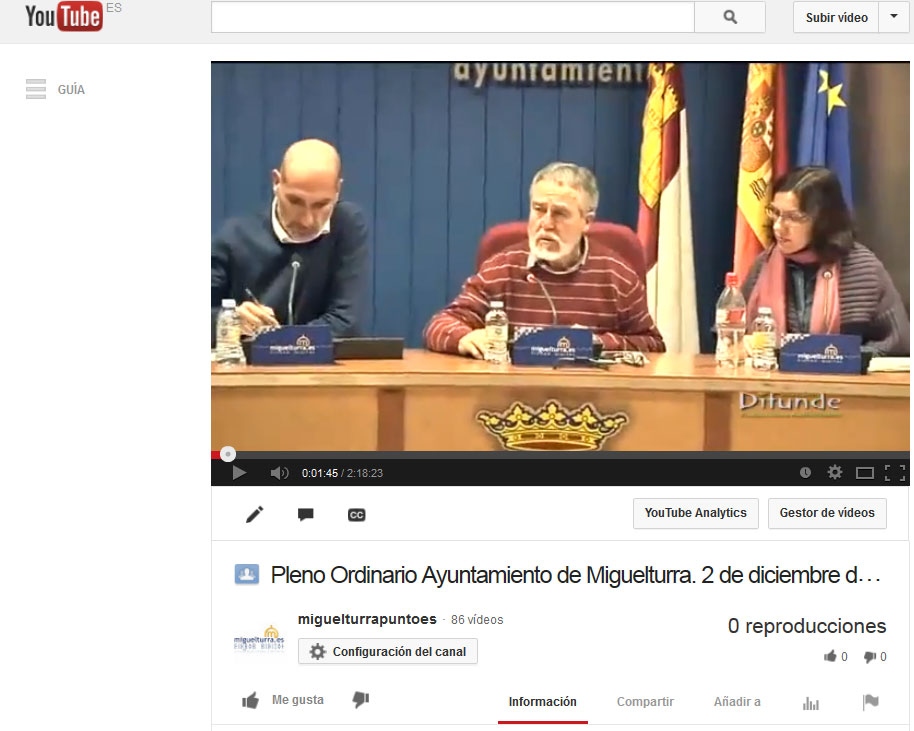Screen dimensions: 914x731
Task: Click the YouTube search input field
Action: pos(452,17)
